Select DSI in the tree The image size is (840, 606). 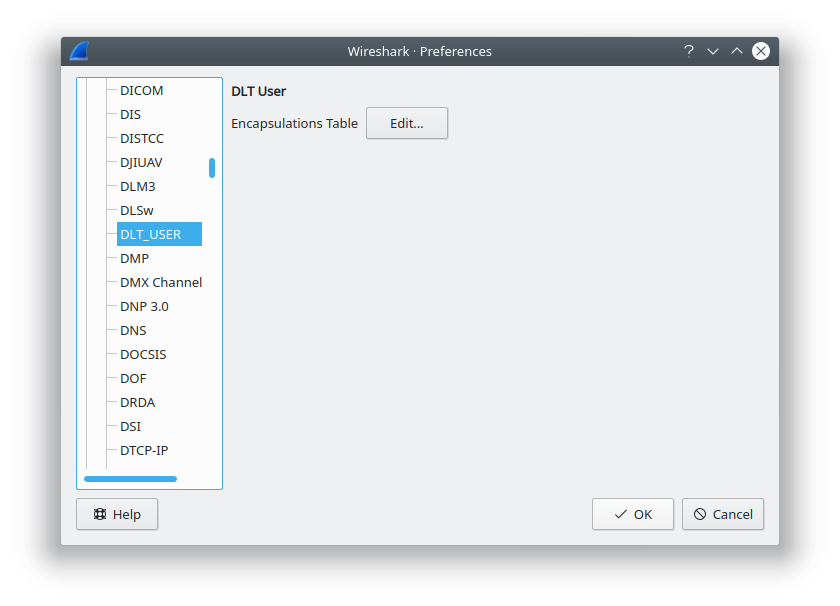click(x=130, y=427)
